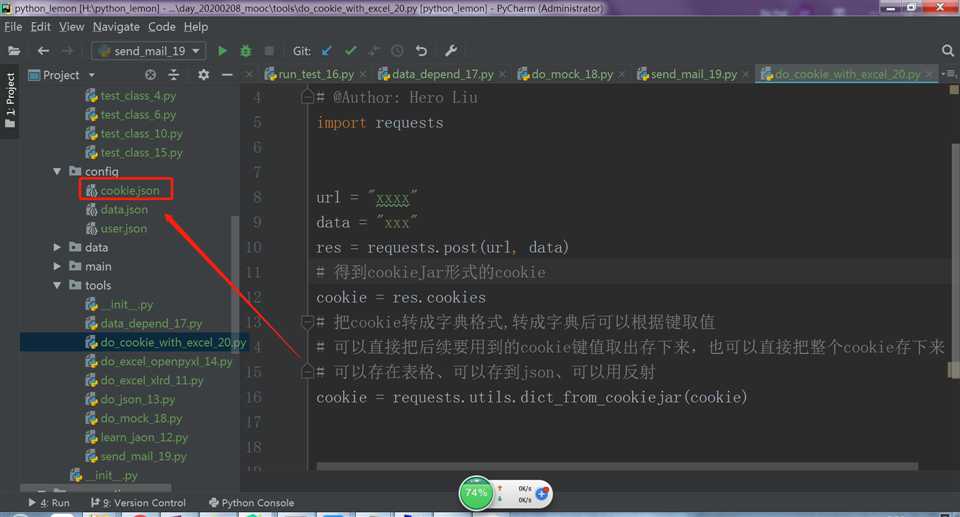Click line 16 dict_from_cookiejar code

(x=531, y=398)
